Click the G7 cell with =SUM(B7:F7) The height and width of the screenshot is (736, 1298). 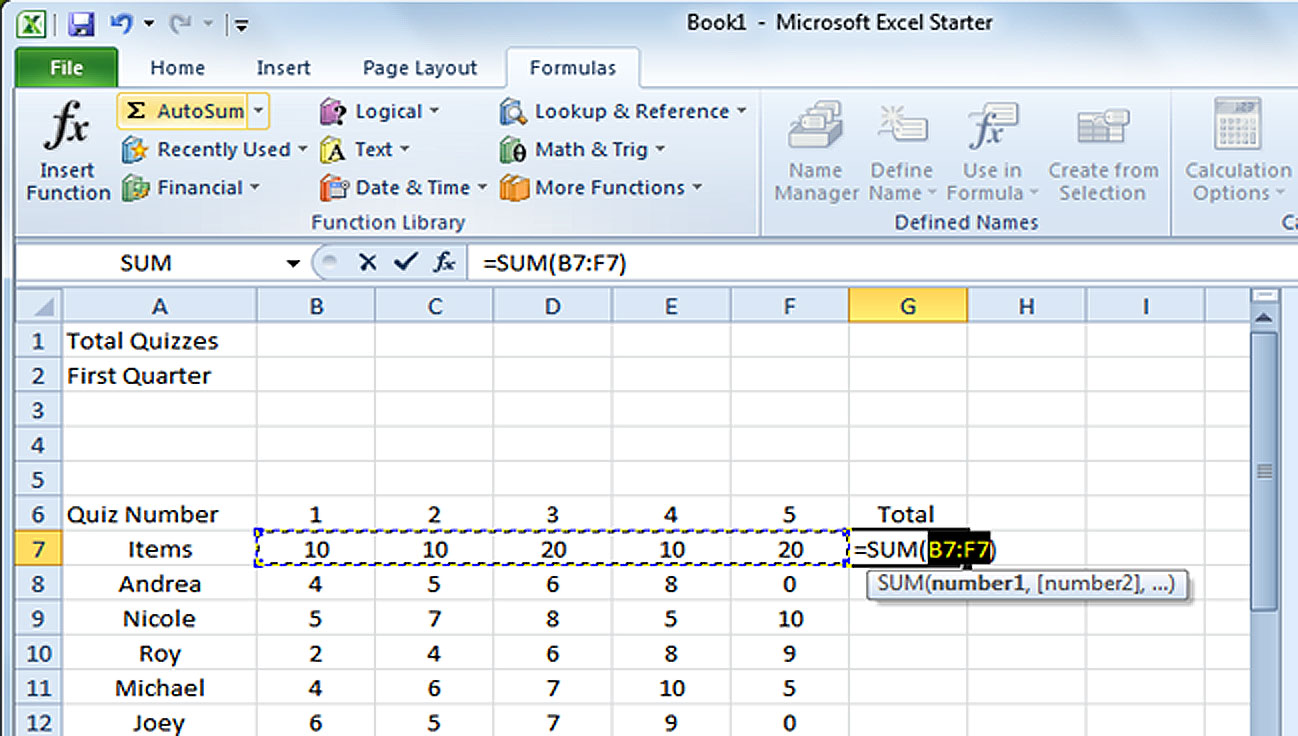908,549
